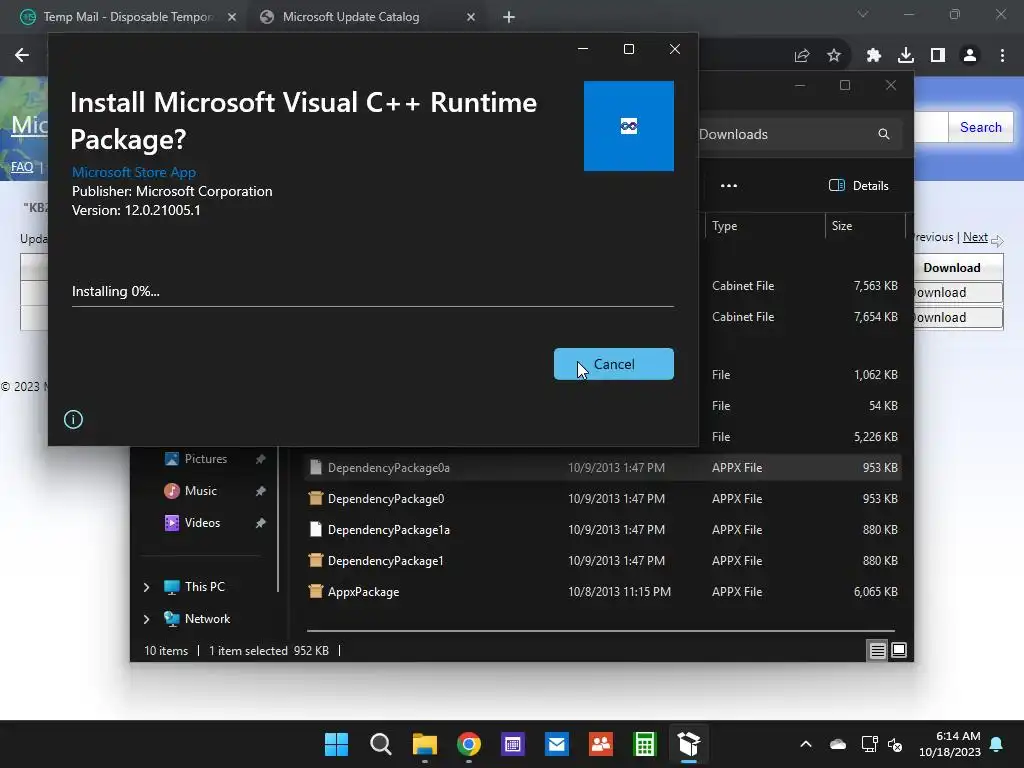
Task: Expand the This PC tree node
Action: pyautogui.click(x=146, y=587)
